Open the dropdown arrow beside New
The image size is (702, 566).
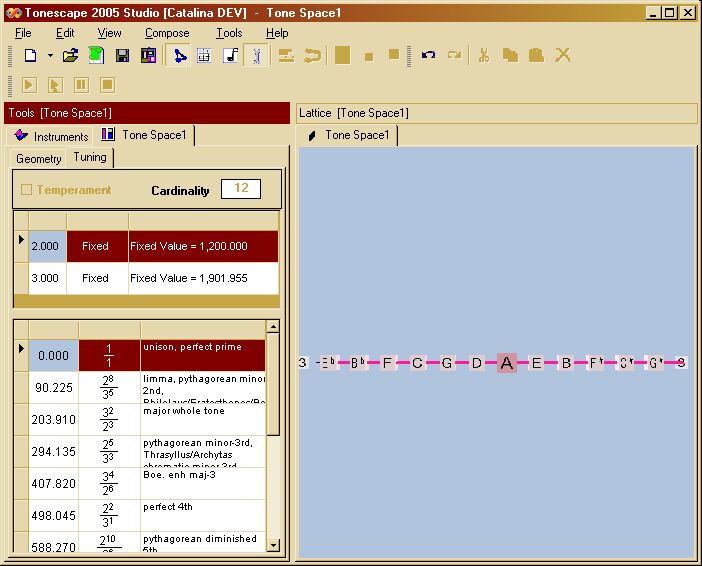[50, 56]
